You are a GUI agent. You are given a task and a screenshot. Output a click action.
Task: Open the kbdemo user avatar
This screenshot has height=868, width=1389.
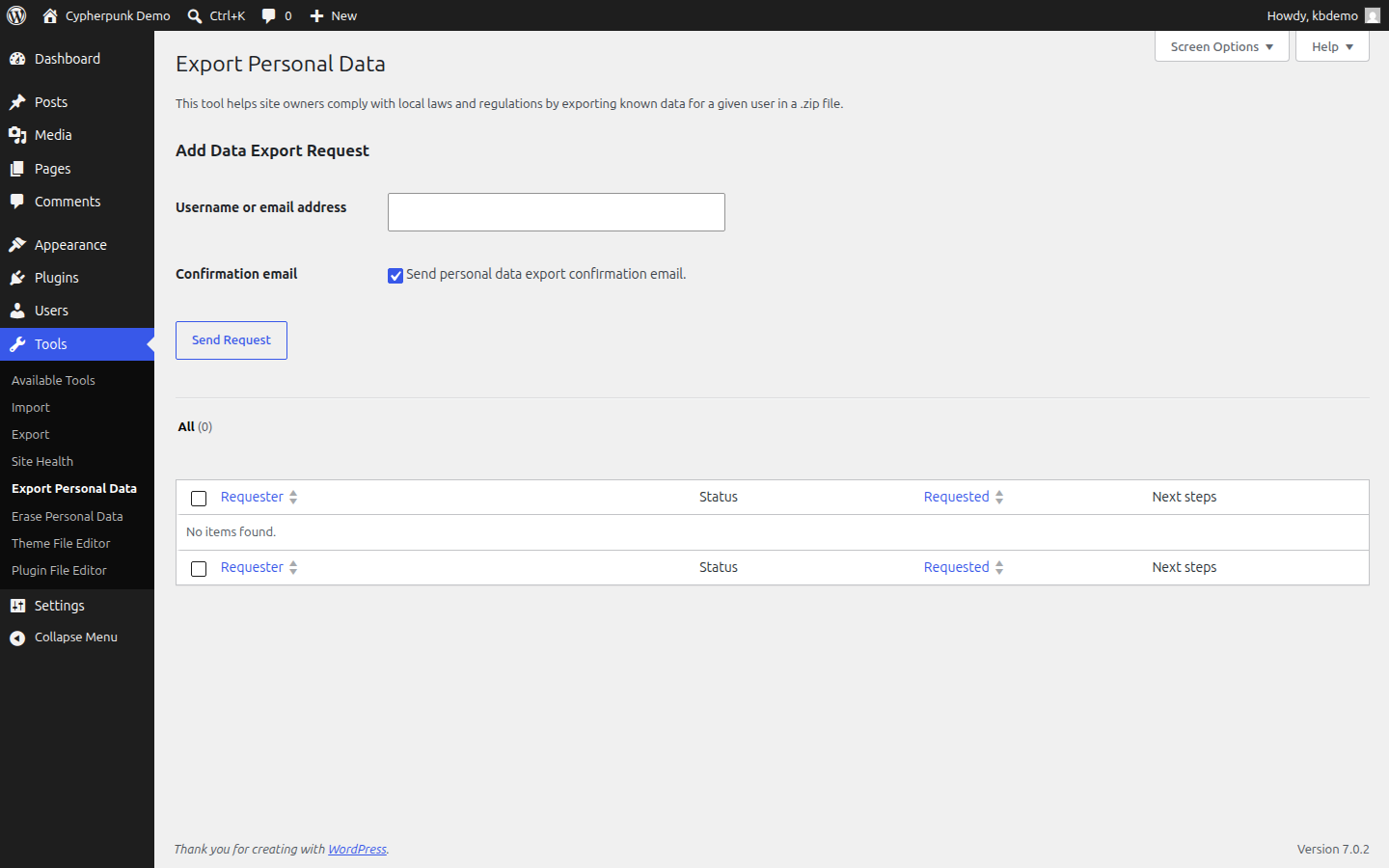click(1373, 15)
